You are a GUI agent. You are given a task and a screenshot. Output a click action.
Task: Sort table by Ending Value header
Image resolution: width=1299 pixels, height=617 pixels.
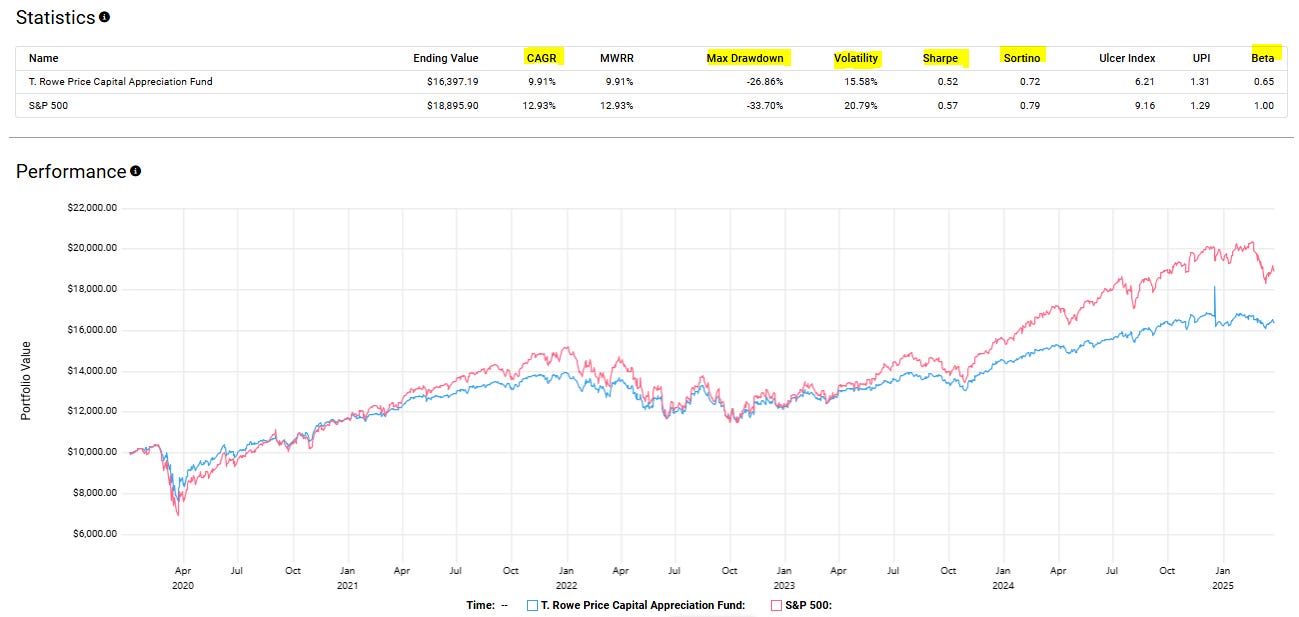click(x=446, y=58)
